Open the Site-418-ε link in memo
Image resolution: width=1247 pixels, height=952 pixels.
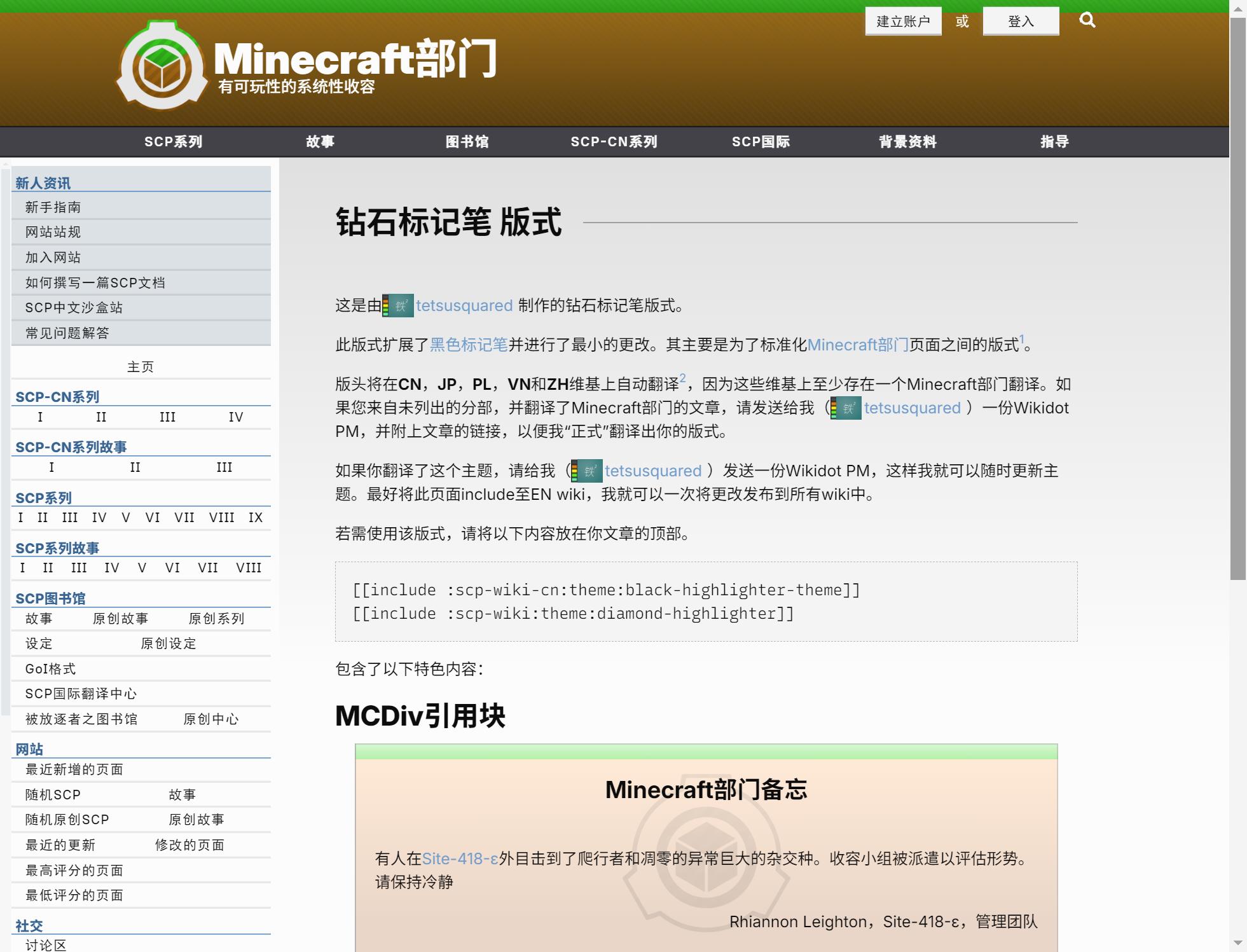pyautogui.click(x=460, y=859)
